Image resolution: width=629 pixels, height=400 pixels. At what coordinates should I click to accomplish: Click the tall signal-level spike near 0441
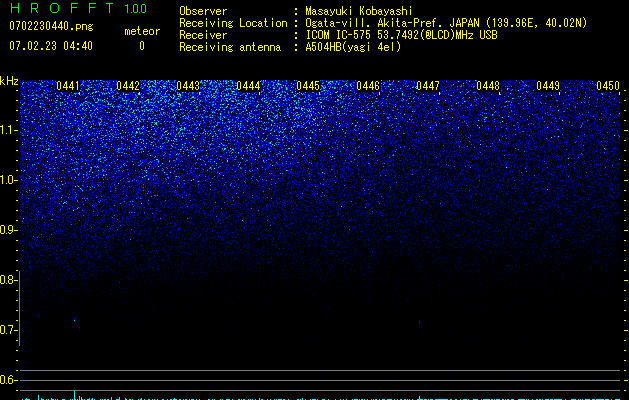point(74,395)
